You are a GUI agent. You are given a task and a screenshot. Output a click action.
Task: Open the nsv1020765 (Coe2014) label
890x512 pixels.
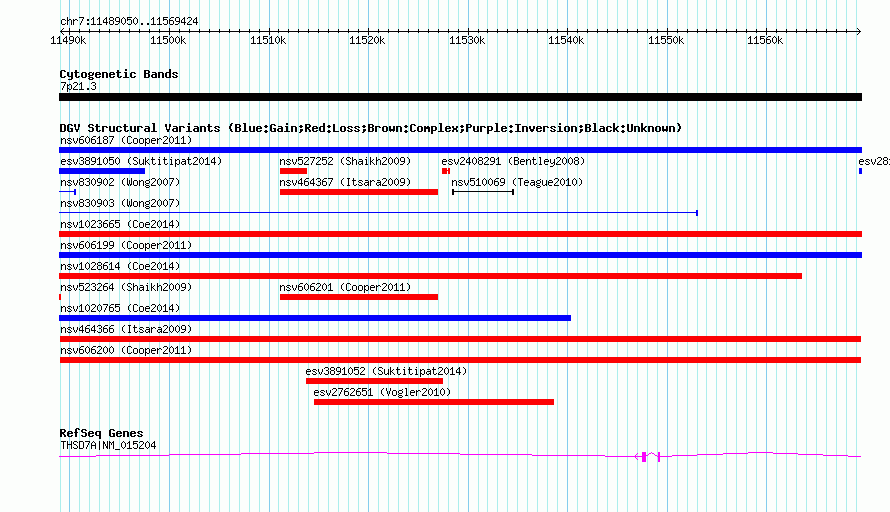120,308
